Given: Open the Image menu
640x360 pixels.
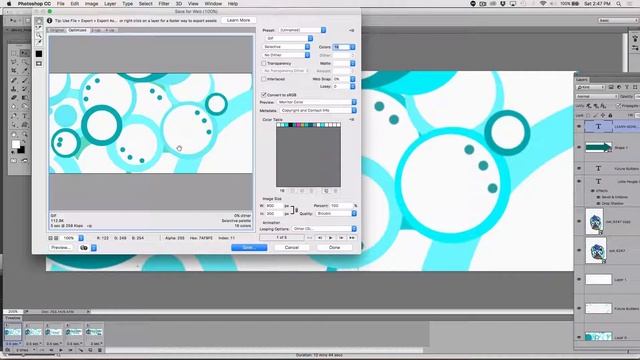Looking at the screenshot, I should [x=91, y=4].
